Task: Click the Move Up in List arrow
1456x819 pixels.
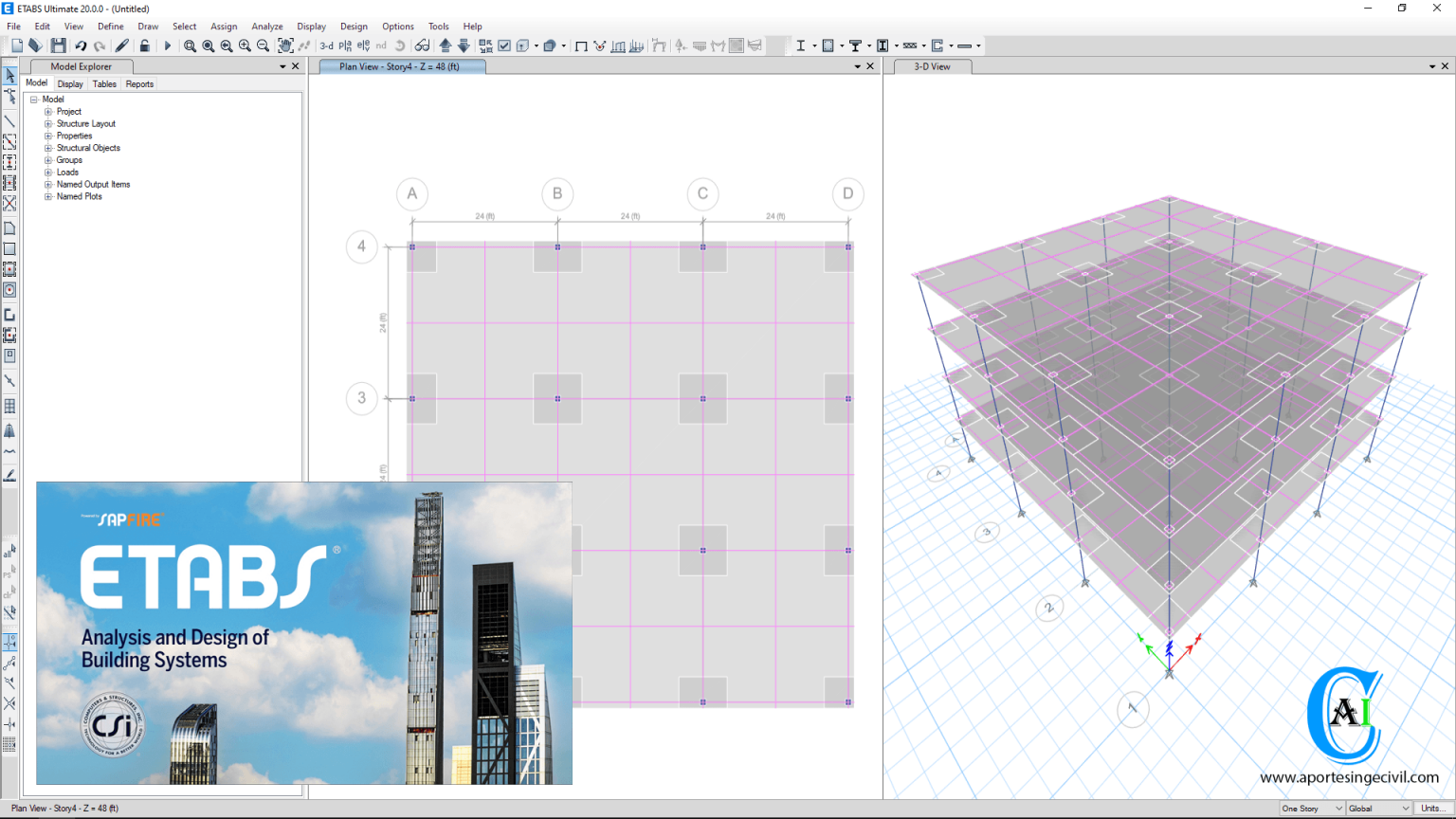Action: point(445,45)
